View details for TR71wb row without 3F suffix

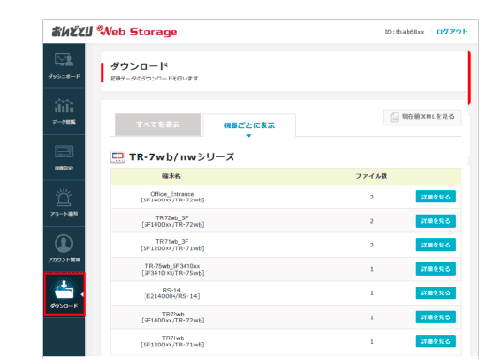click(x=435, y=341)
